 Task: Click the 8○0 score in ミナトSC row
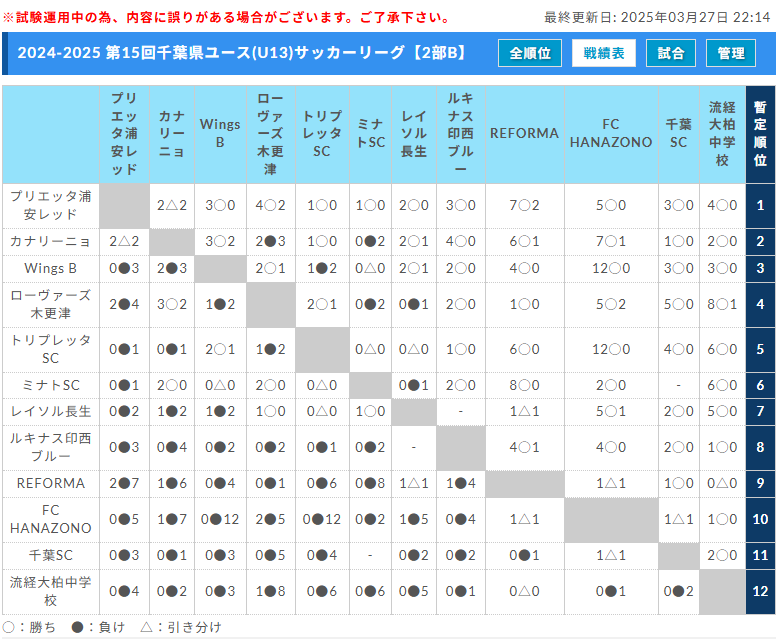pos(524,385)
